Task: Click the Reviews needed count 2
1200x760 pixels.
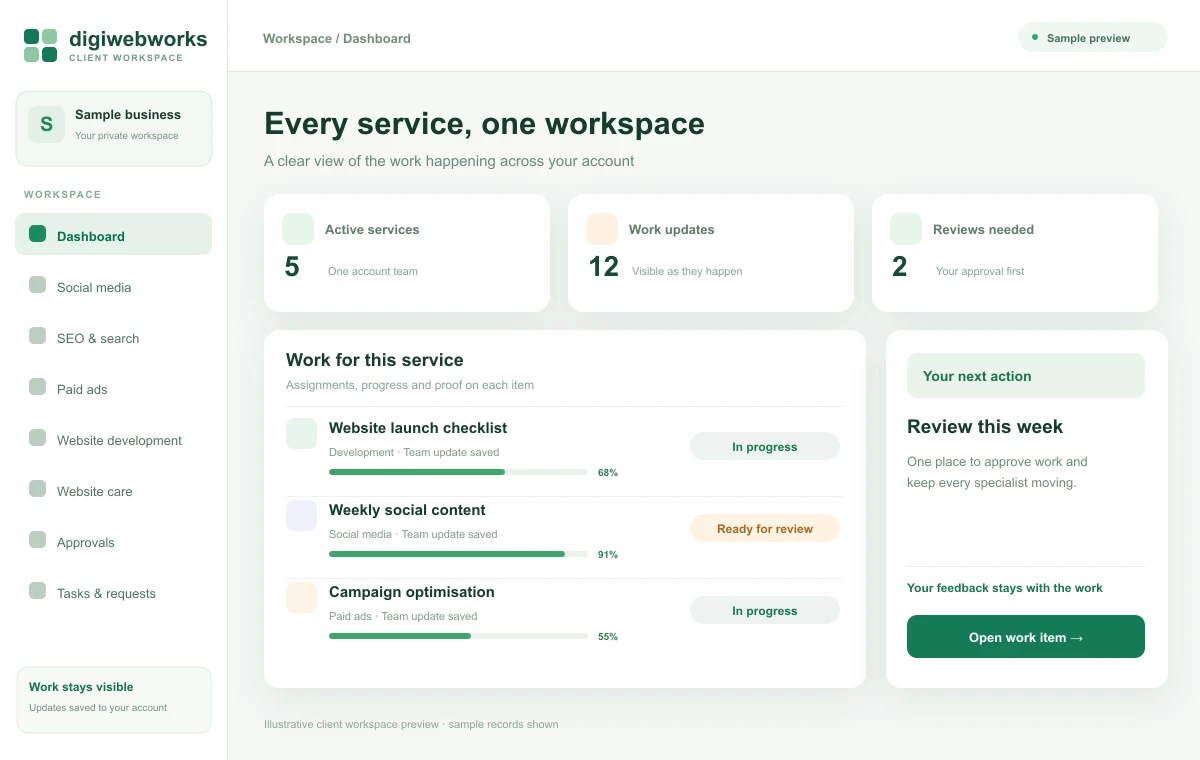Action: coord(900,267)
